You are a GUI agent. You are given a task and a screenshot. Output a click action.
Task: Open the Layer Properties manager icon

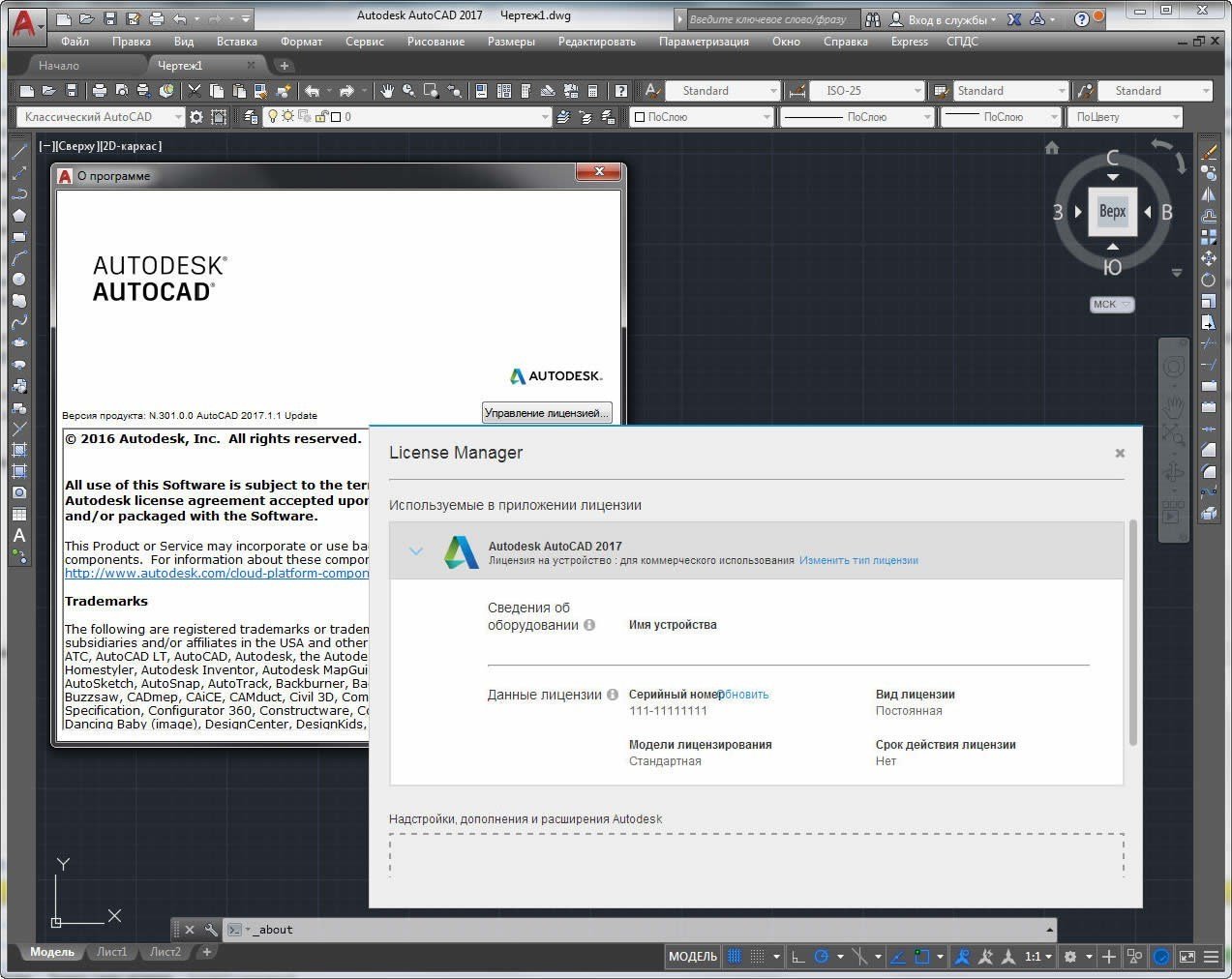tap(251, 117)
